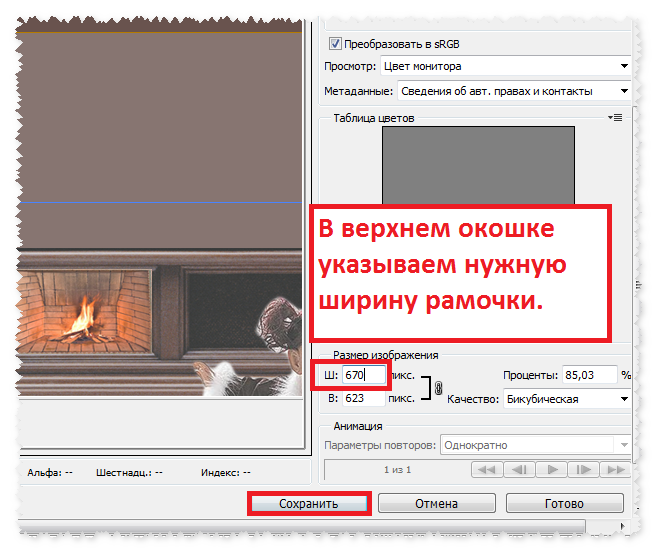Image resolution: width=658 pixels, height=554 pixels.
Task: Step to next animation frame
Action: (584, 470)
